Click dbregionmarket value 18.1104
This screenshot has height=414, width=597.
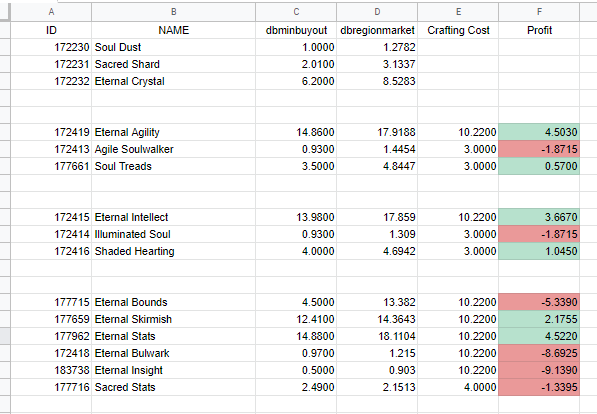click(377, 336)
